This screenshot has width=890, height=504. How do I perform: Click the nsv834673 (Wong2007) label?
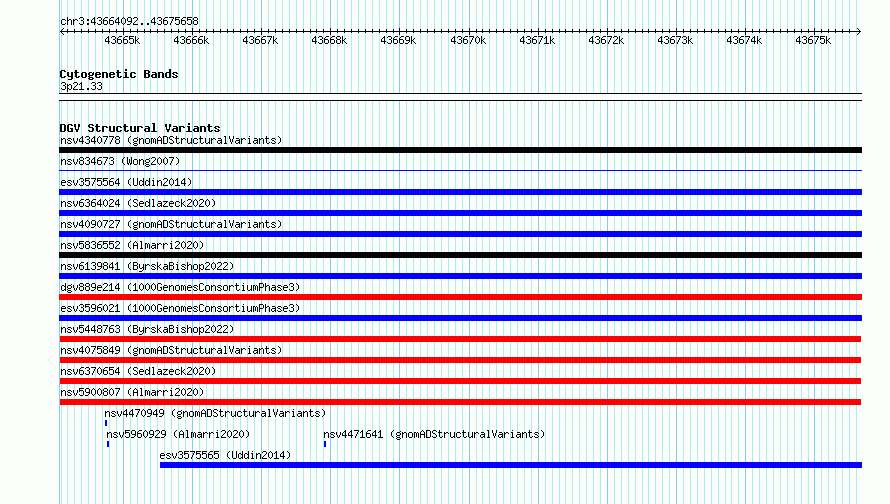point(120,161)
